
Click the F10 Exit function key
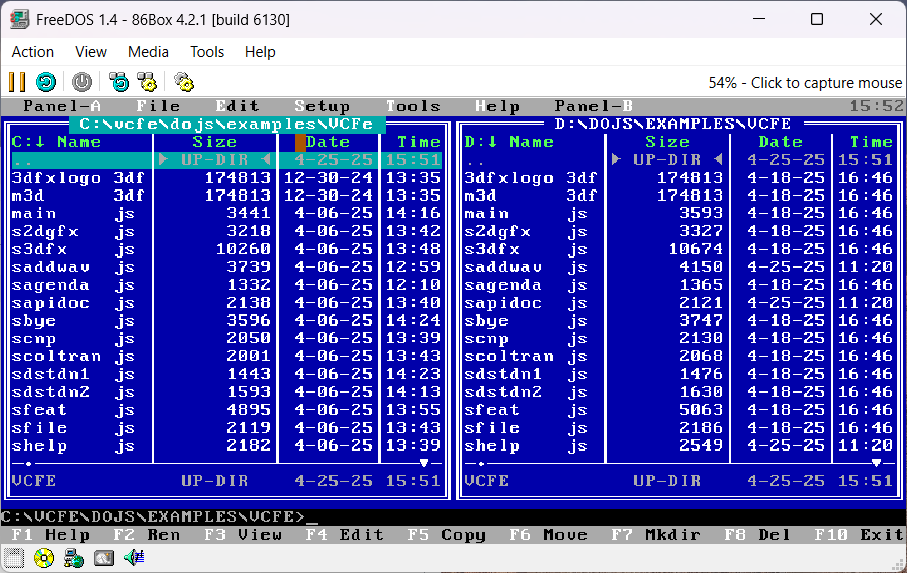point(859,535)
